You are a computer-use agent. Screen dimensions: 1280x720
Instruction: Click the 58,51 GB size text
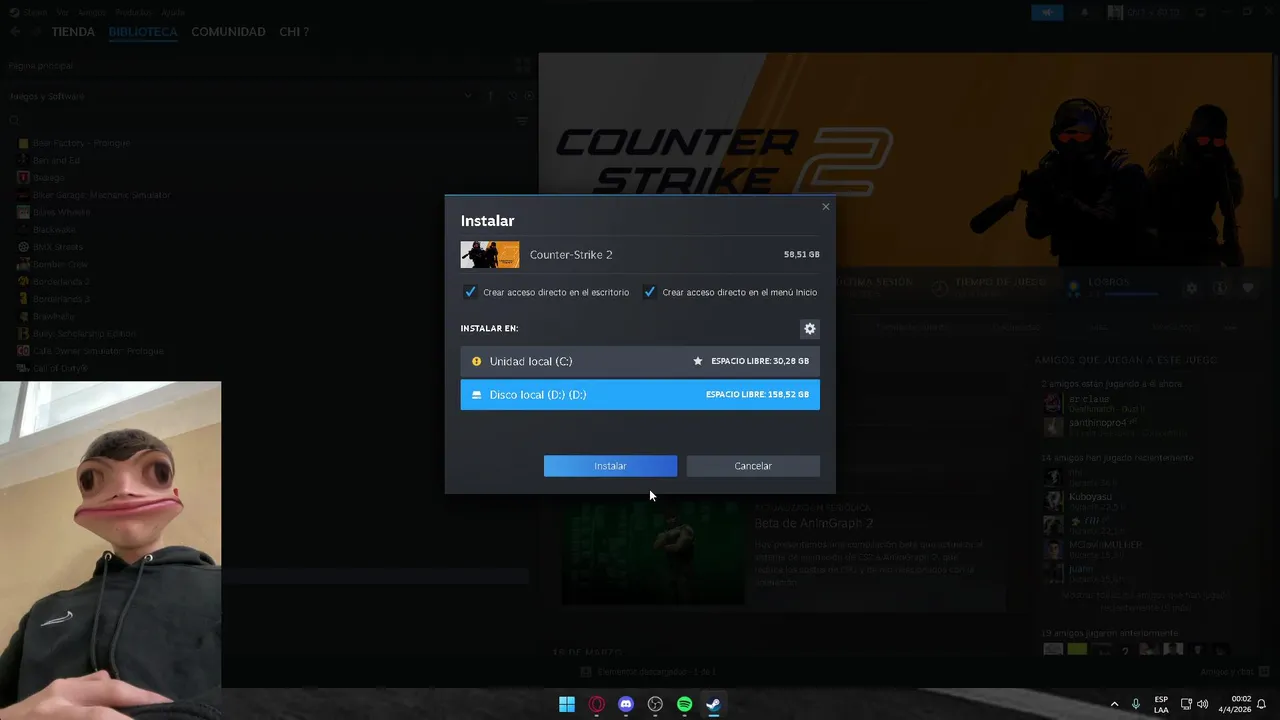pyautogui.click(x=802, y=254)
